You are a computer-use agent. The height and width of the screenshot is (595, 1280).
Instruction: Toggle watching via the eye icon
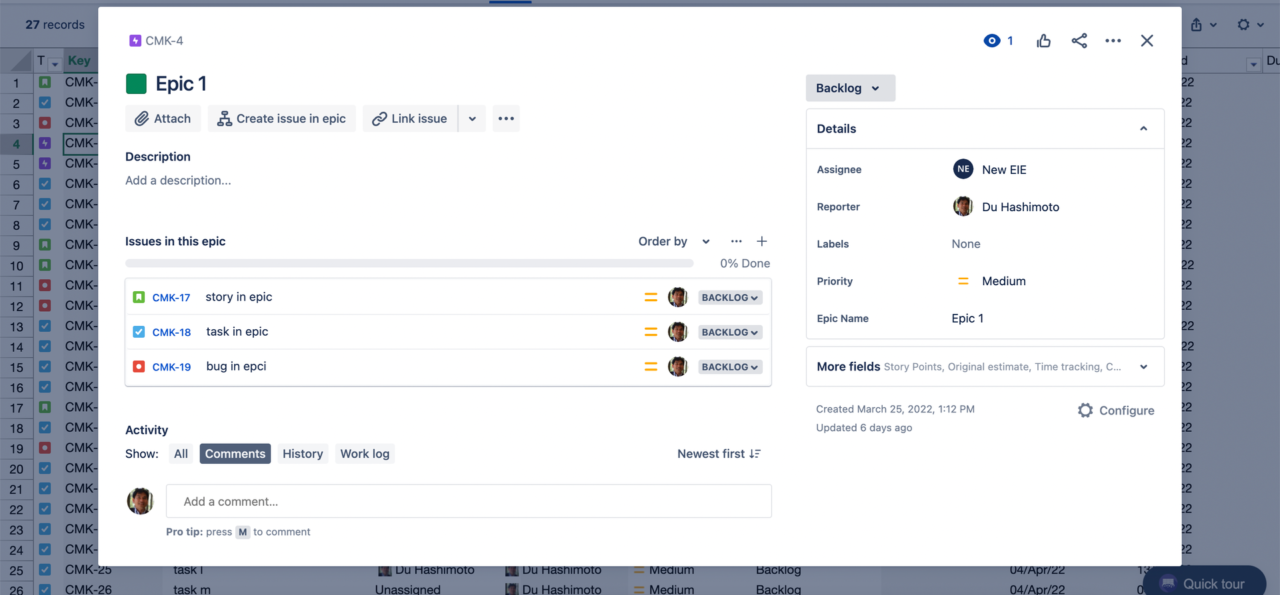pos(991,41)
